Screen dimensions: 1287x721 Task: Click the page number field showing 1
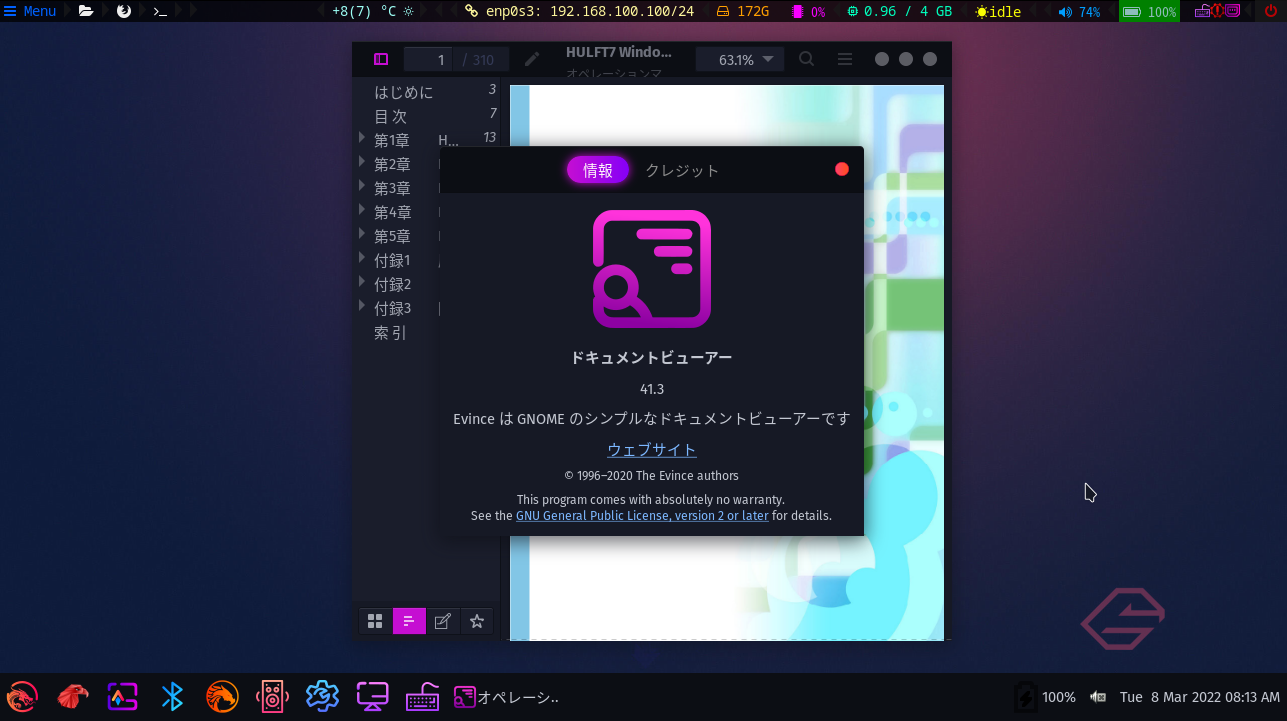[x=429, y=60]
